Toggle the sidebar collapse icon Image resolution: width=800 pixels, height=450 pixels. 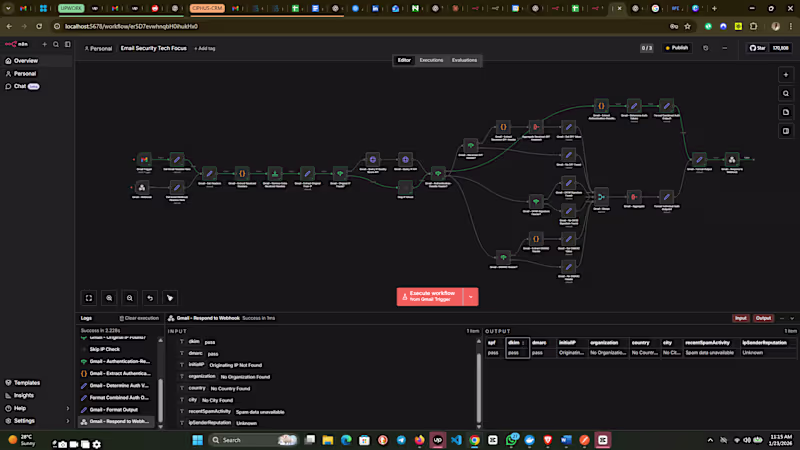tap(68, 44)
